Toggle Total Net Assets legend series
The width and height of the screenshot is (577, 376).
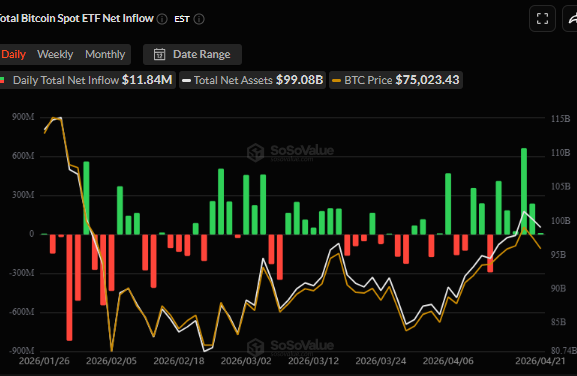pyautogui.click(x=252, y=80)
